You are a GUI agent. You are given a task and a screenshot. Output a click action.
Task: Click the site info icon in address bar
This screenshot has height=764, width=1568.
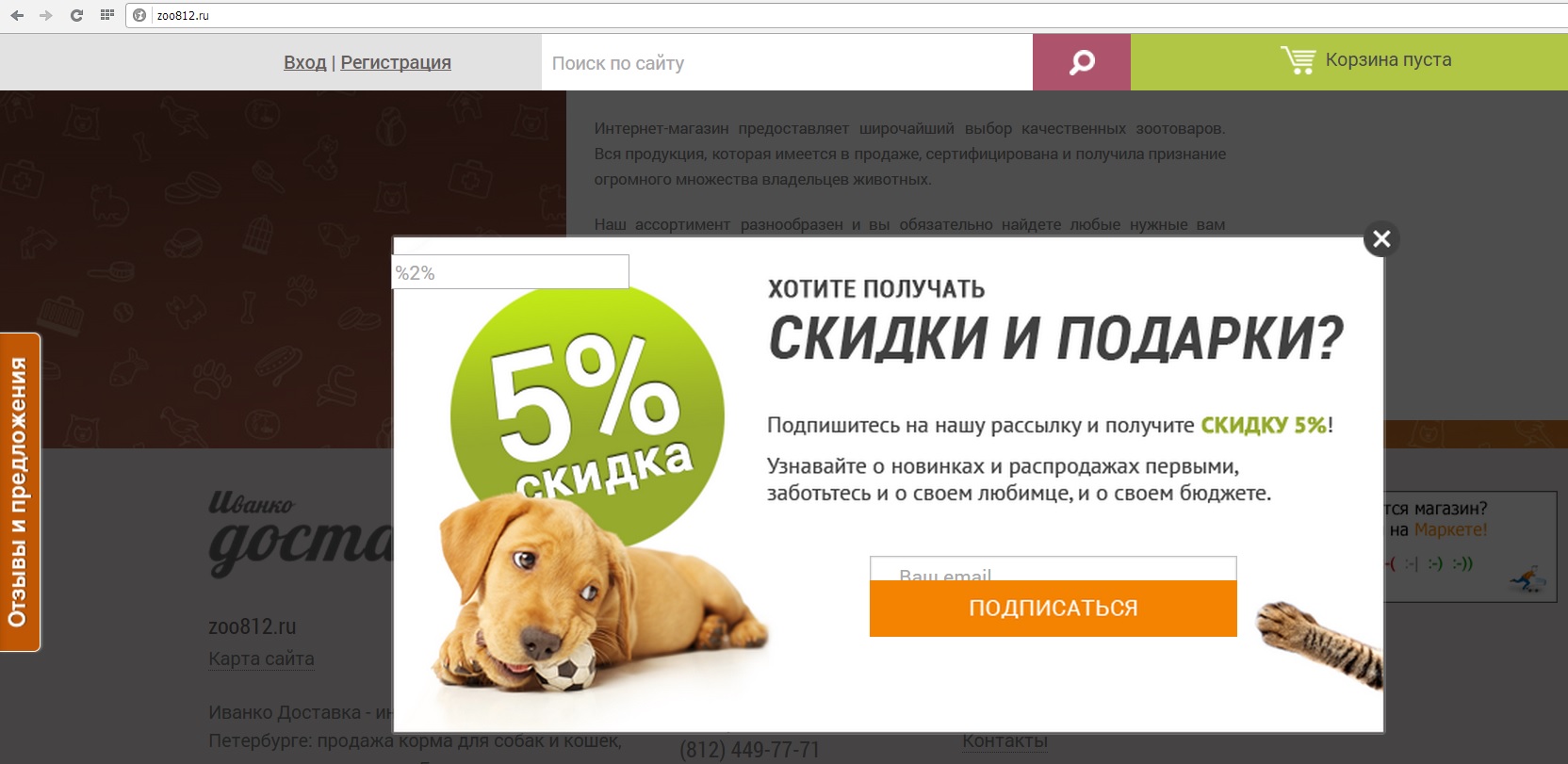coord(139,15)
